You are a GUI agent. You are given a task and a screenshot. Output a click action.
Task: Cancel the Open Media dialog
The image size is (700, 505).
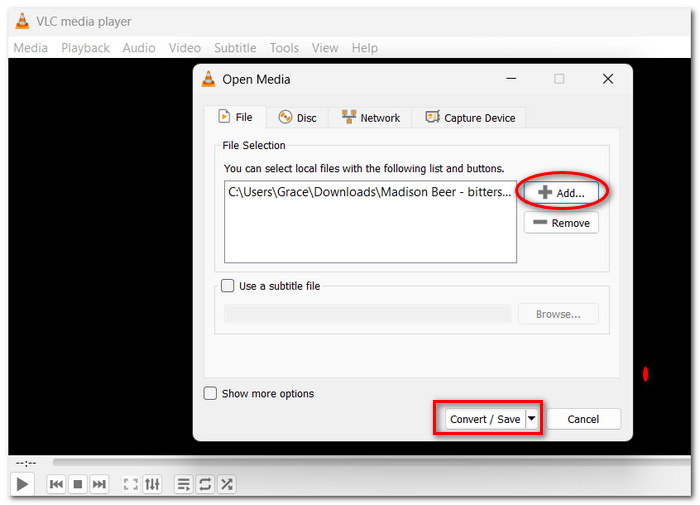tap(583, 419)
